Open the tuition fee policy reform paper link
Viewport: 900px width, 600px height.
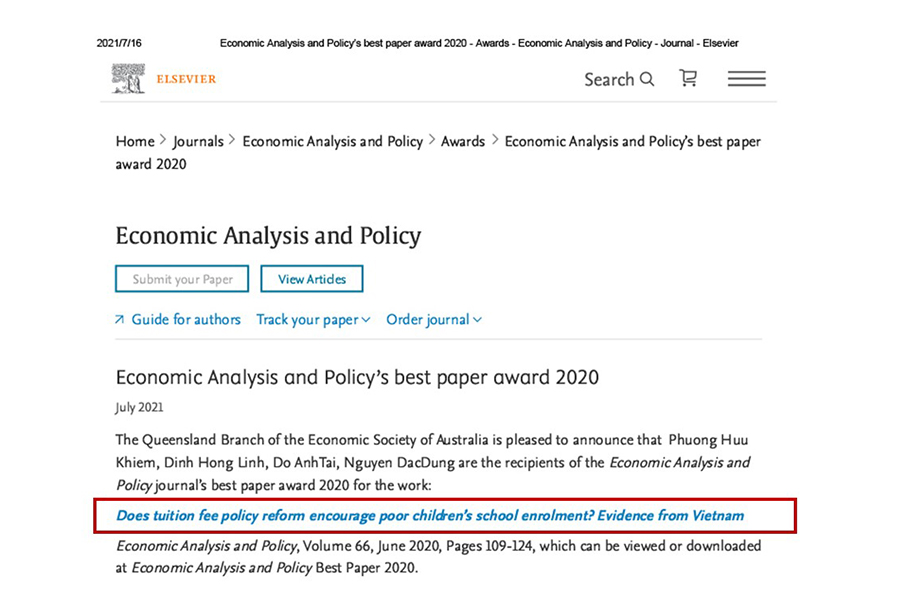pyautogui.click(x=430, y=516)
